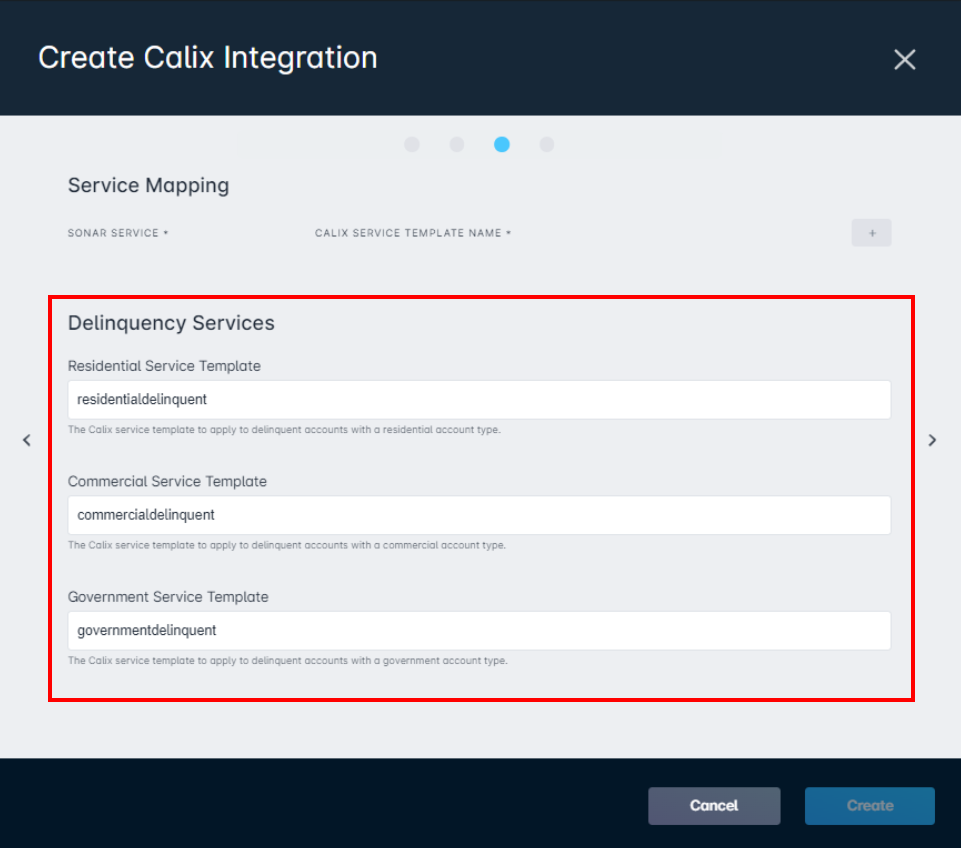Go to previous step with left chevron
Screen dimensions: 961x848
click(x=26, y=440)
